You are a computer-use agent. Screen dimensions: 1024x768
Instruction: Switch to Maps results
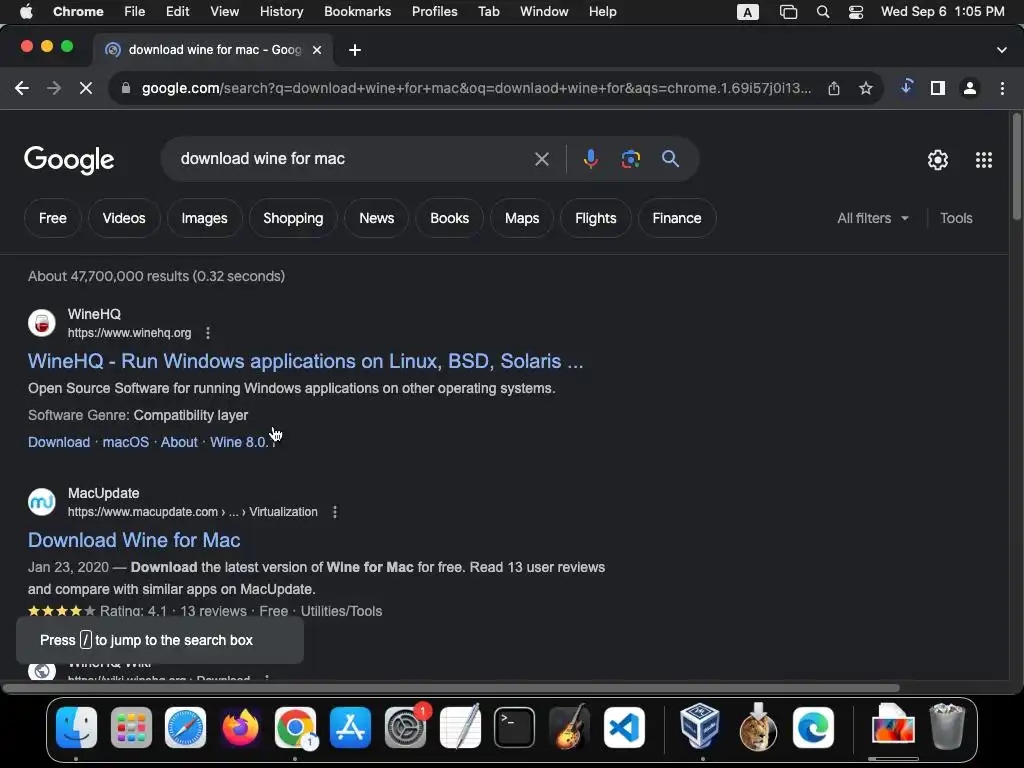tap(522, 218)
